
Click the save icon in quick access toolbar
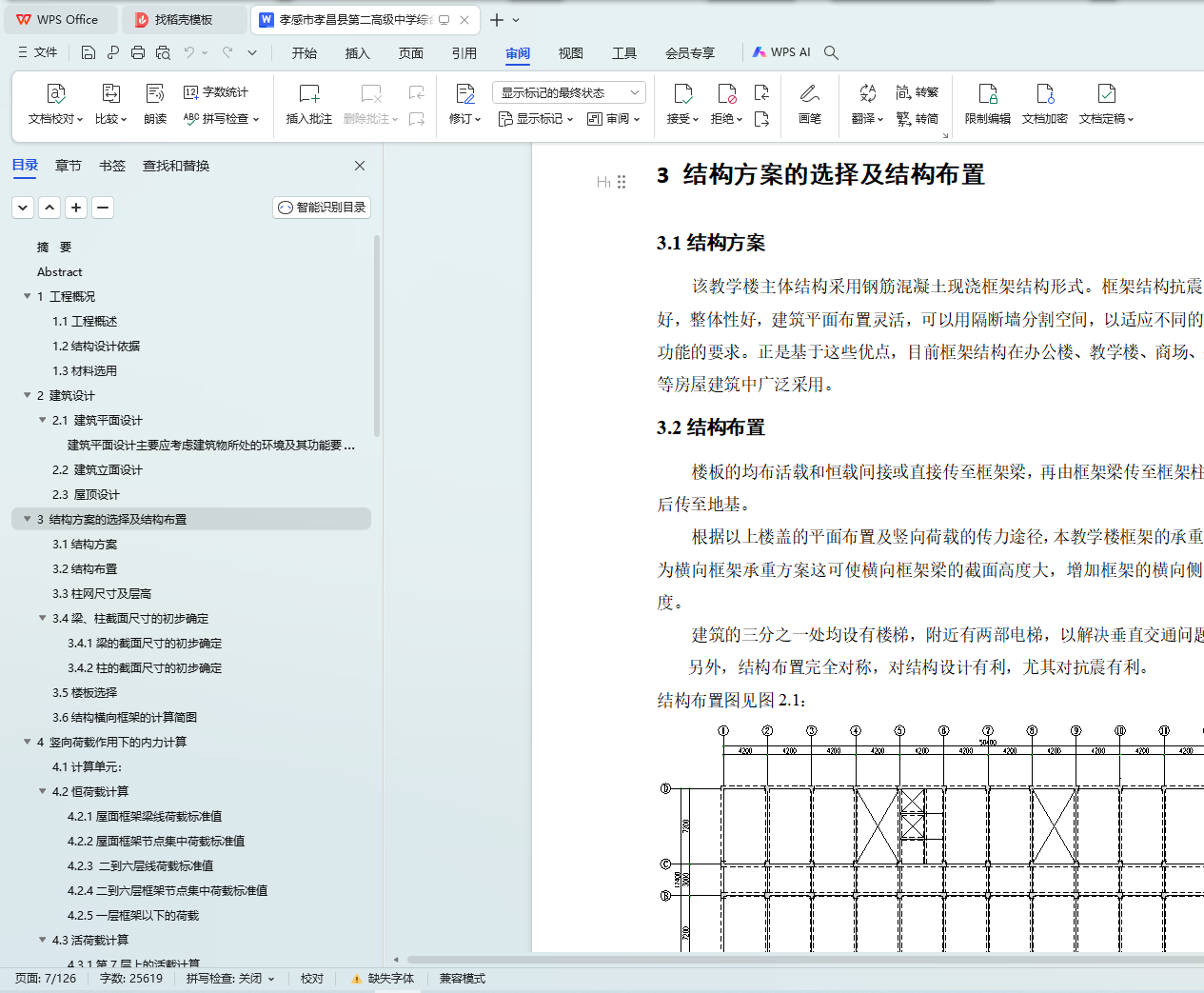[89, 52]
